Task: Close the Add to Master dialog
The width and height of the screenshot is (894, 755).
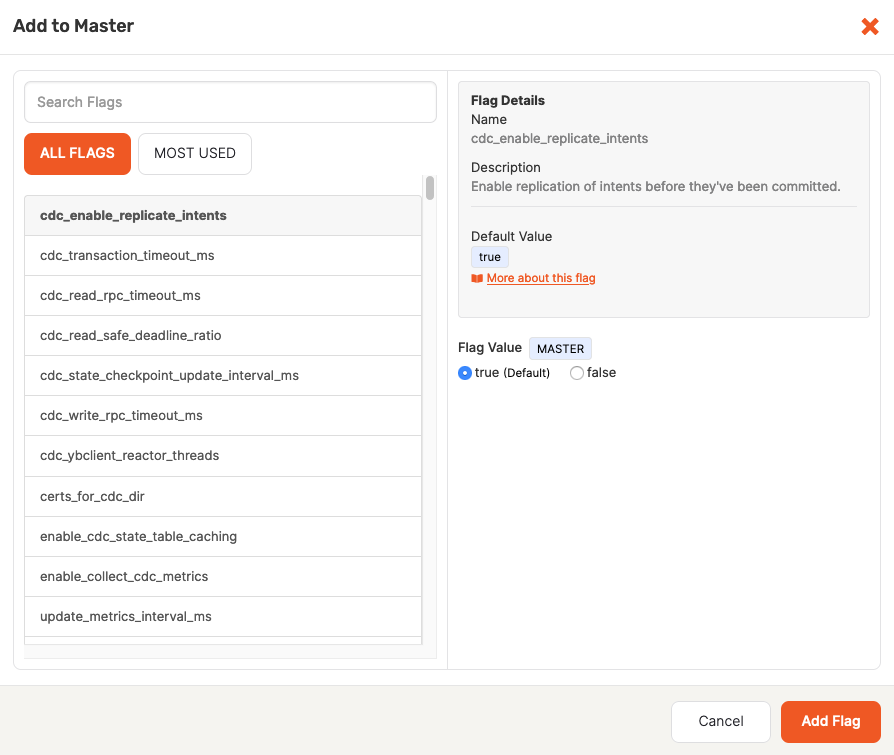Action: (x=869, y=27)
